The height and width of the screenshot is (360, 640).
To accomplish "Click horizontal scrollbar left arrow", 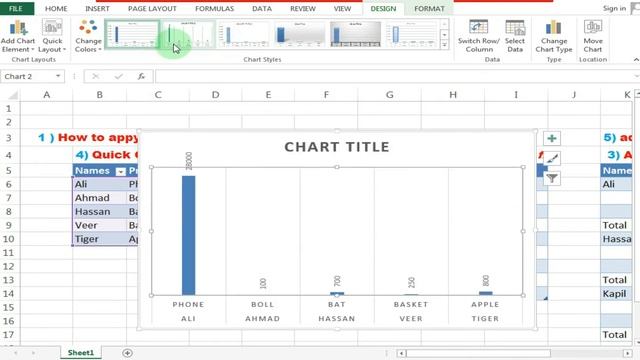I will 401,353.
